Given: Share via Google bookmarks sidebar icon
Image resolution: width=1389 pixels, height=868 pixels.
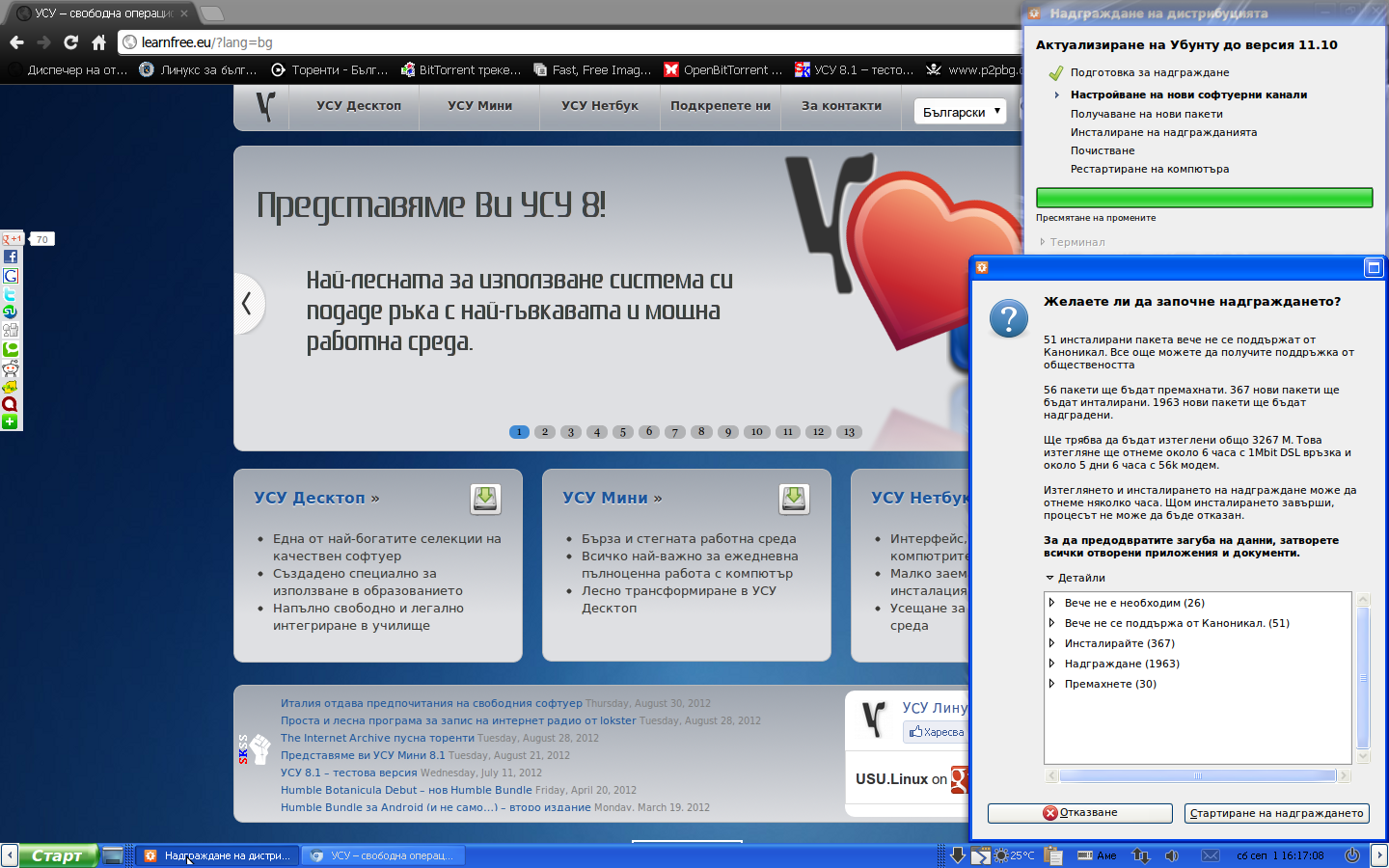Looking at the screenshot, I should point(10,276).
